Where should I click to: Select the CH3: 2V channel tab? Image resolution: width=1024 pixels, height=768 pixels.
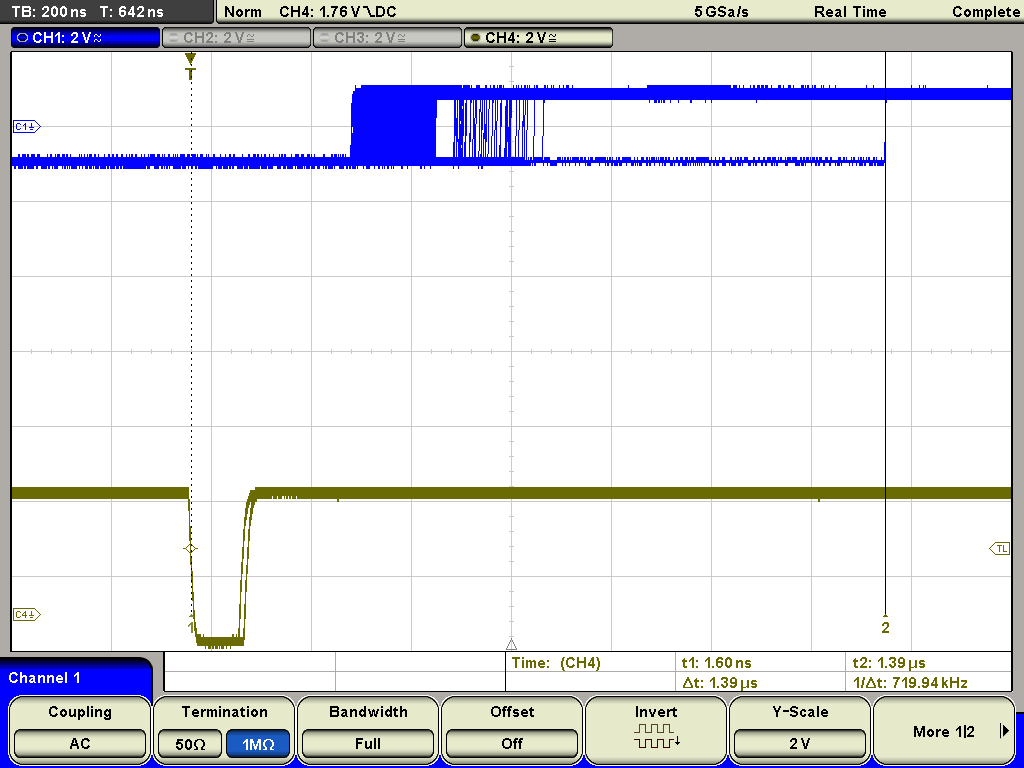pyautogui.click(x=387, y=38)
